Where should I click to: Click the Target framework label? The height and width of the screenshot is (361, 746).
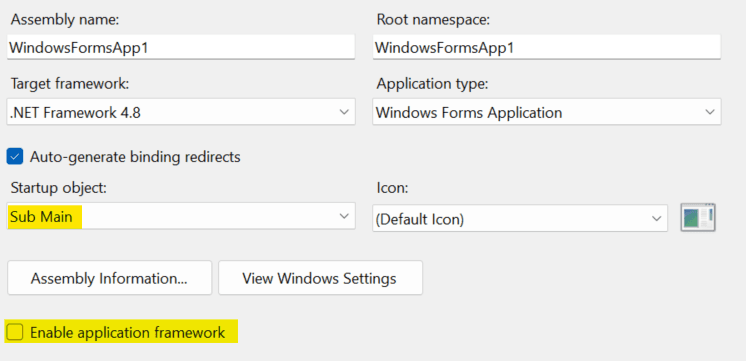pyautogui.click(x=70, y=84)
